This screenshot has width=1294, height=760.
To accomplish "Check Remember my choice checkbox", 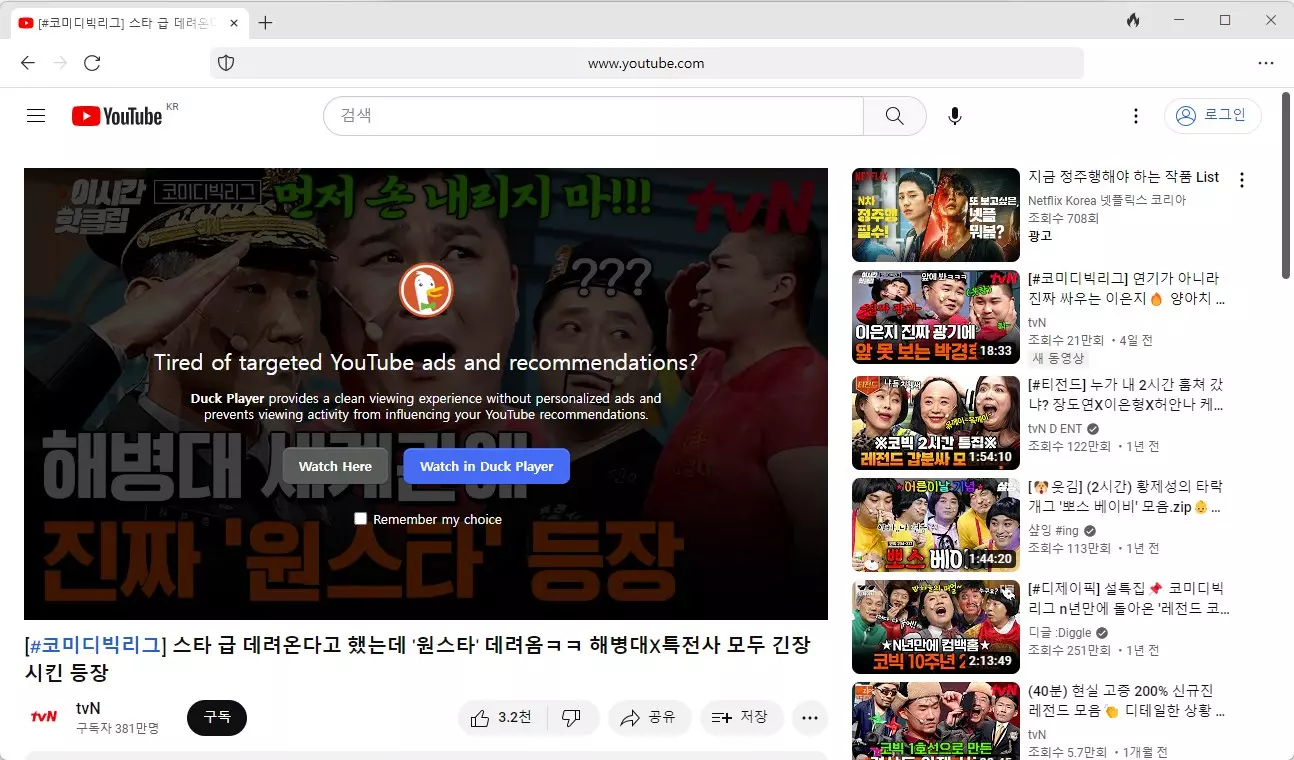I will (x=361, y=518).
